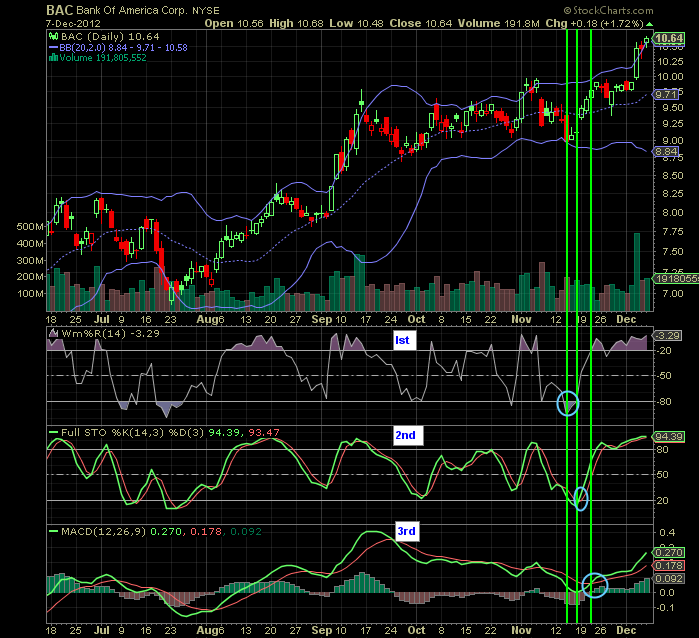Click the 8.84 lower band price tag

pyautogui.click(x=666, y=152)
